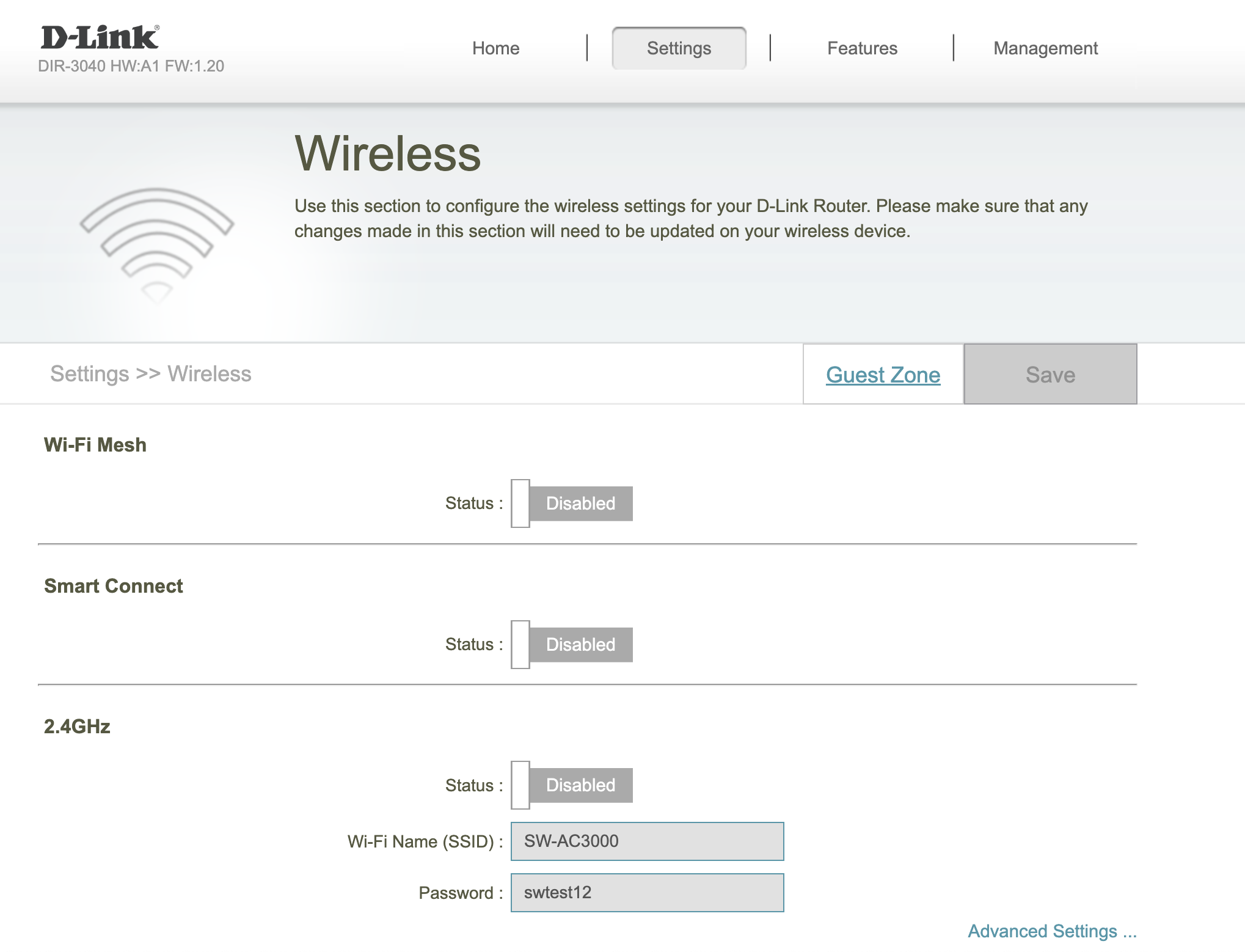Screen dimensions: 1245x952
Task: Open the Guest Zone page
Action: click(882, 375)
